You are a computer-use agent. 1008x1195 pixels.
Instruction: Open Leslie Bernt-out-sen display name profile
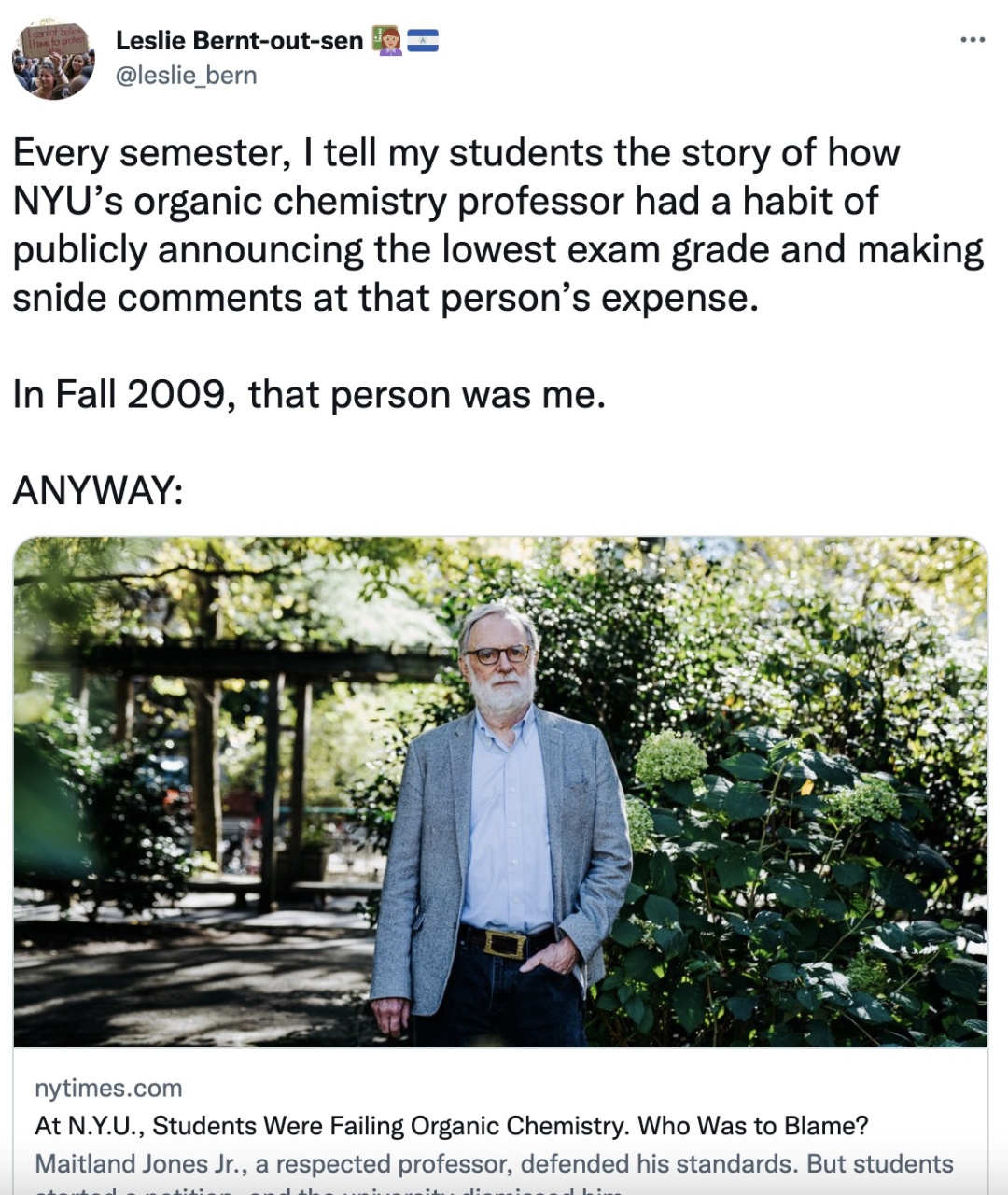pos(239,41)
